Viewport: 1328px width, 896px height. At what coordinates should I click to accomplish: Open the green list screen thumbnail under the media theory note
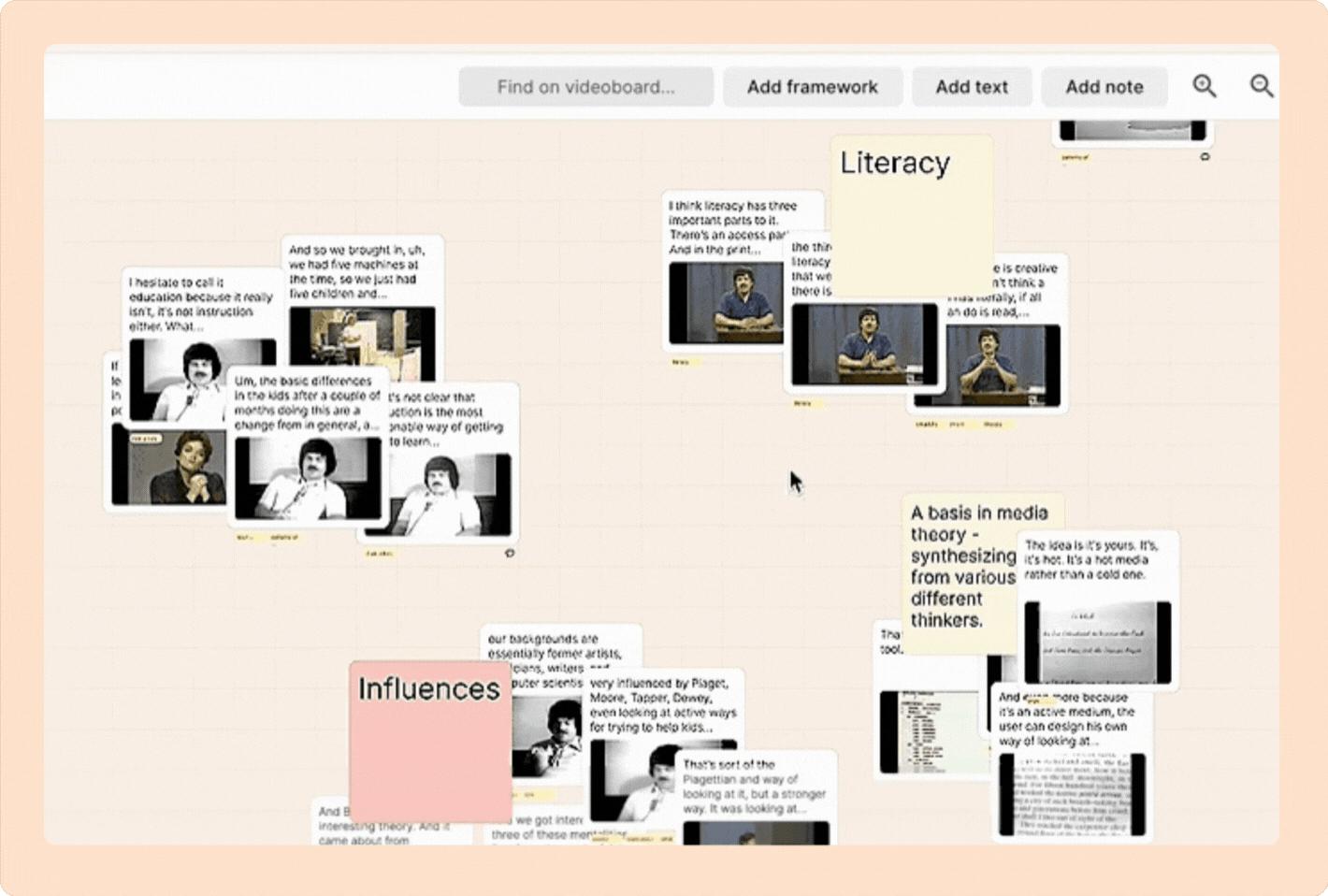pos(934,732)
